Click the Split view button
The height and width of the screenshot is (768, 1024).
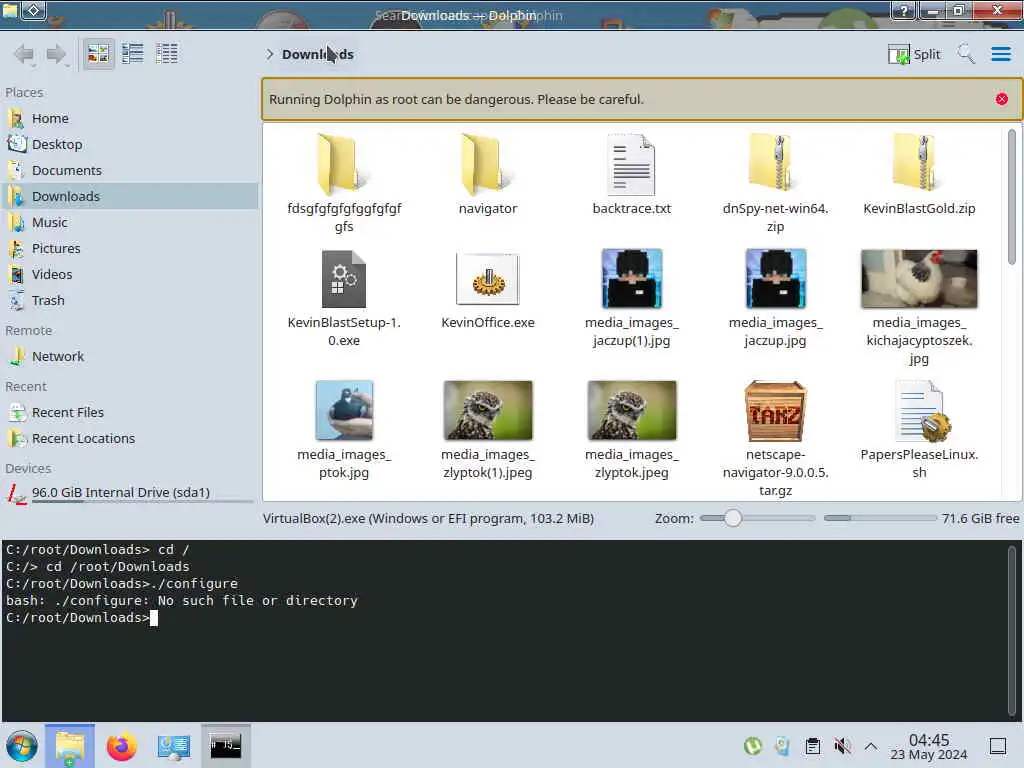(914, 54)
